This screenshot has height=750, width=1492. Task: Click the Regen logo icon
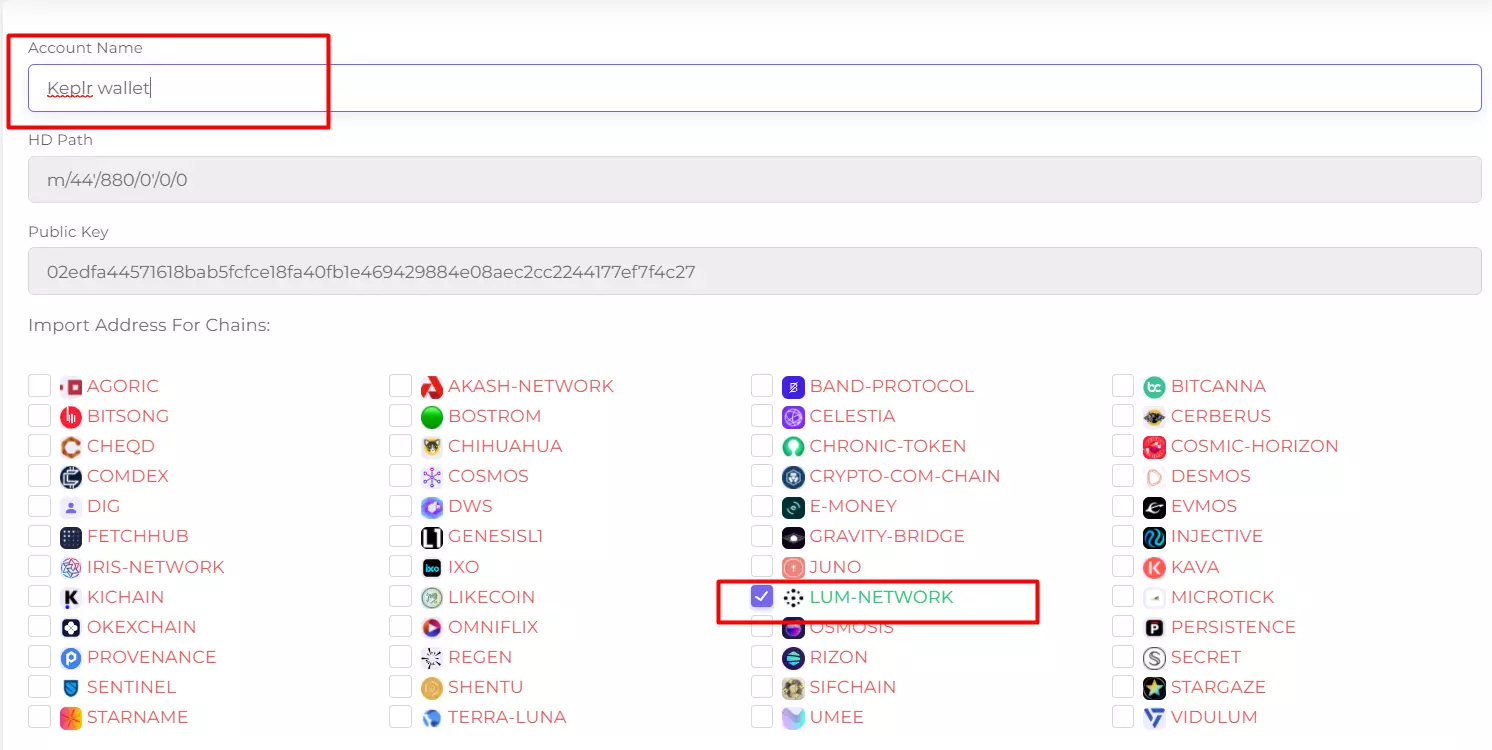(432, 658)
